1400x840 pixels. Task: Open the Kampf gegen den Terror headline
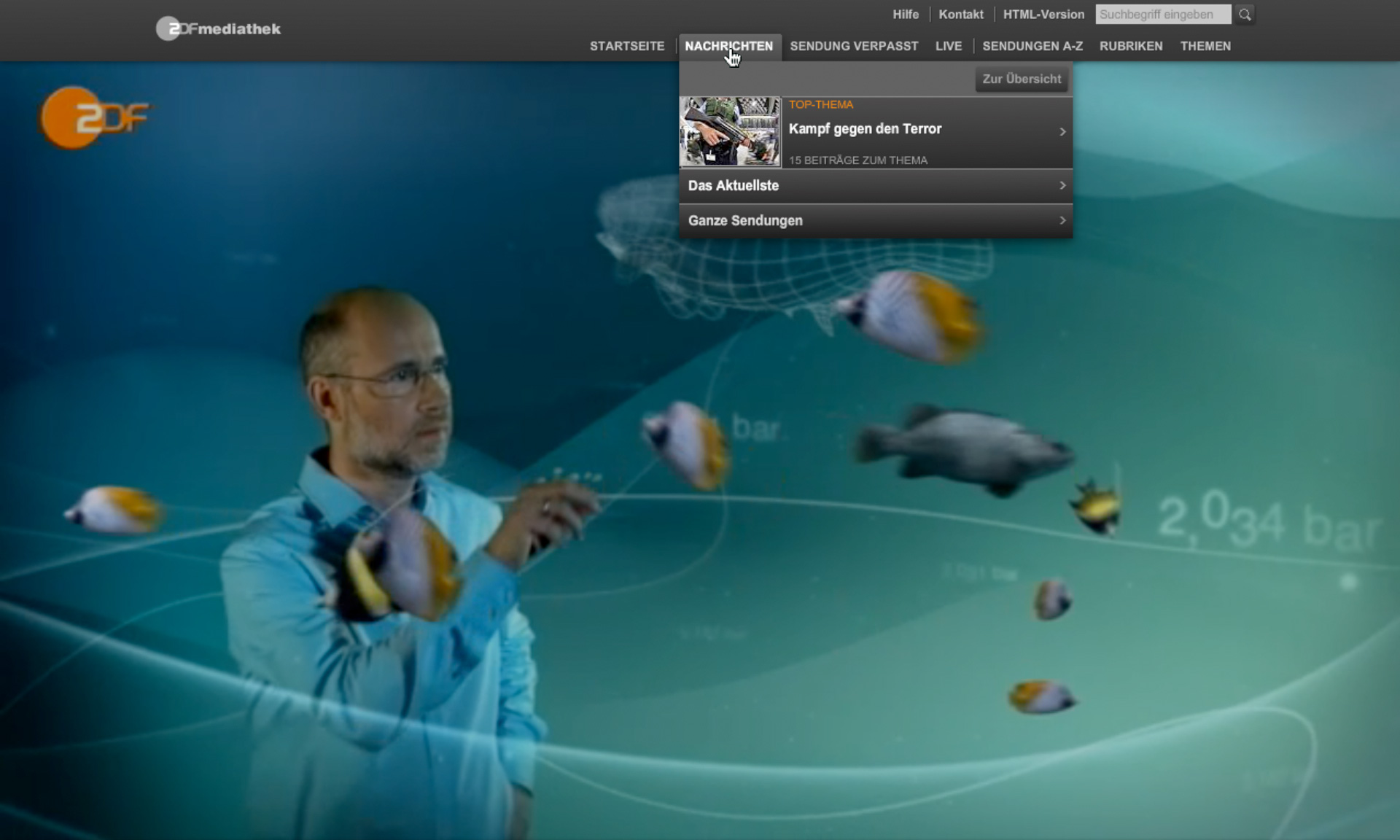click(865, 129)
